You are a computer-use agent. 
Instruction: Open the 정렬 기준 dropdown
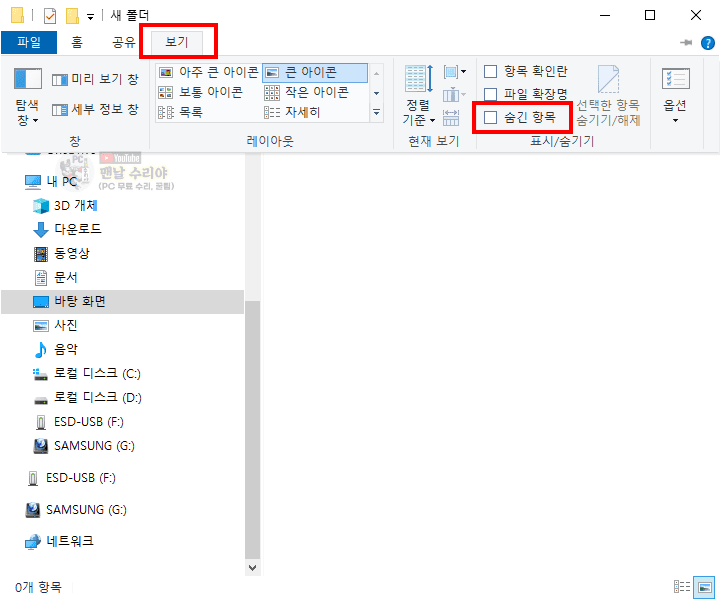tap(418, 95)
